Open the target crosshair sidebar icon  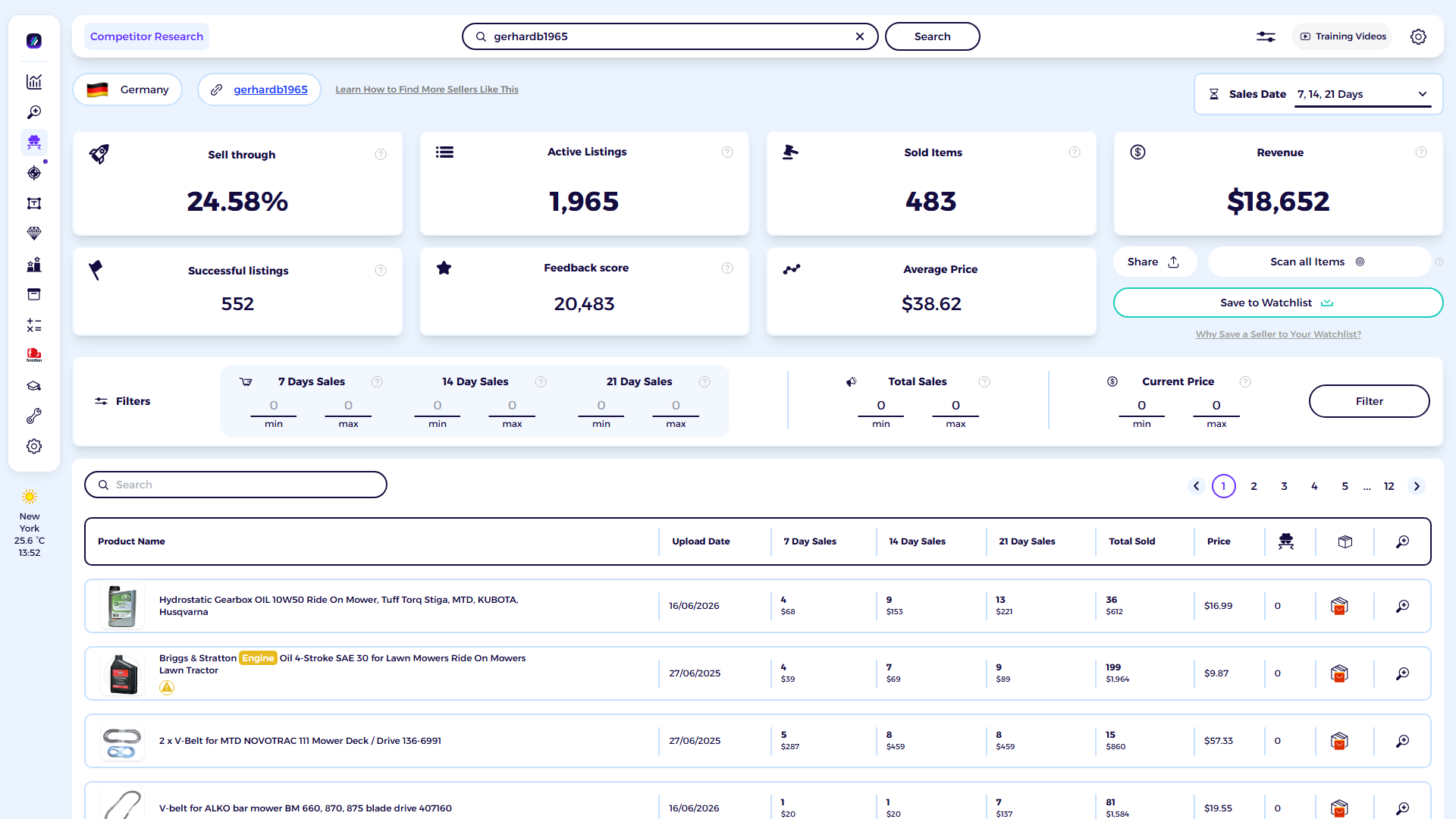tap(34, 173)
